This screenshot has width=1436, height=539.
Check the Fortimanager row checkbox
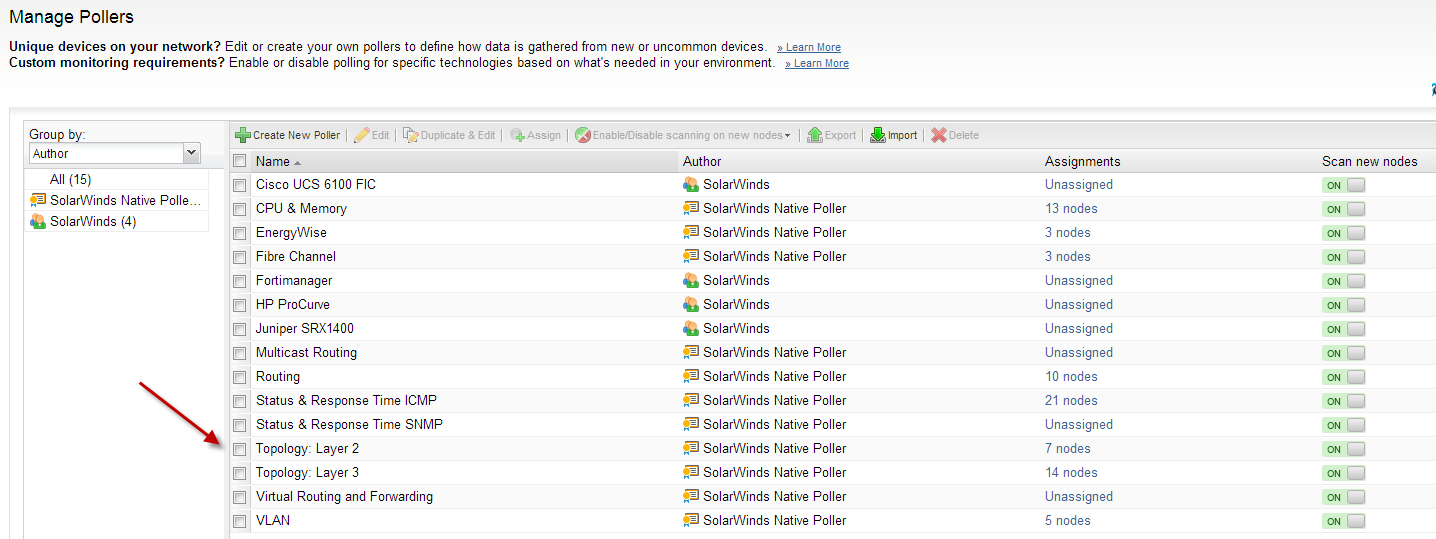(x=239, y=281)
